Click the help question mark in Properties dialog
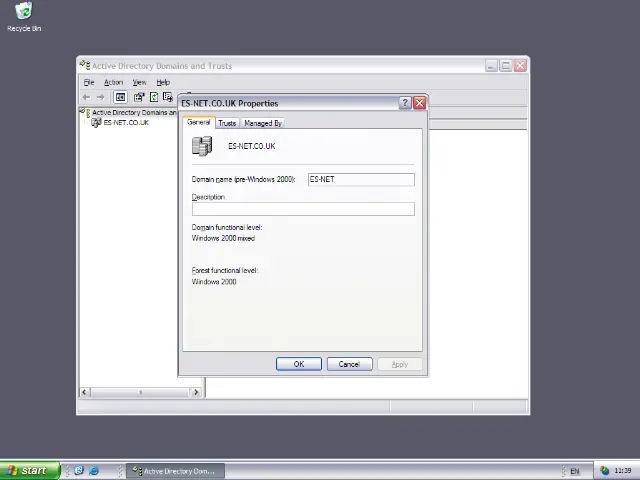Viewport: 640px width, 480px height. pyautogui.click(x=404, y=103)
